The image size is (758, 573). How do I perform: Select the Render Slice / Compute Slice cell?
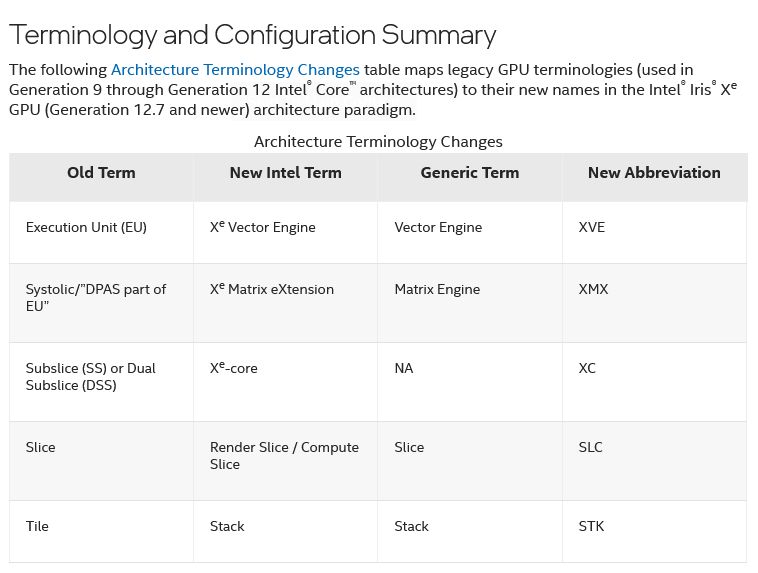tap(284, 456)
